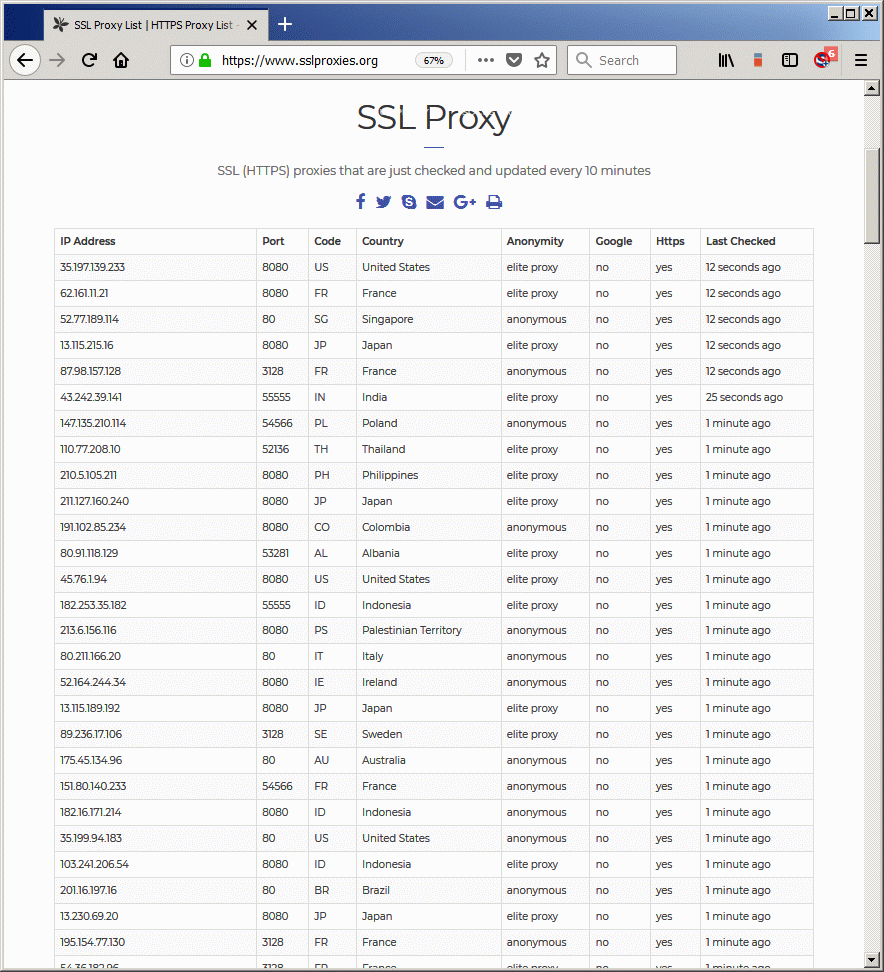
Task: Open a new tab
Action: coord(285,24)
